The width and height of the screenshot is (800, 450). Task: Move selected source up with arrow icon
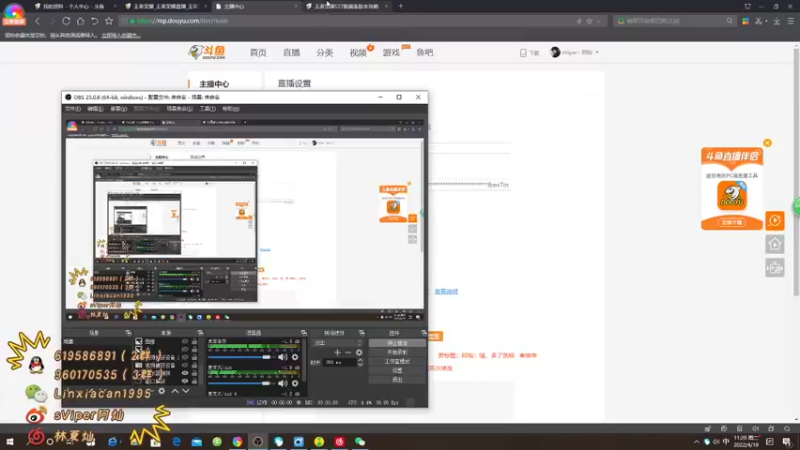click(x=175, y=391)
